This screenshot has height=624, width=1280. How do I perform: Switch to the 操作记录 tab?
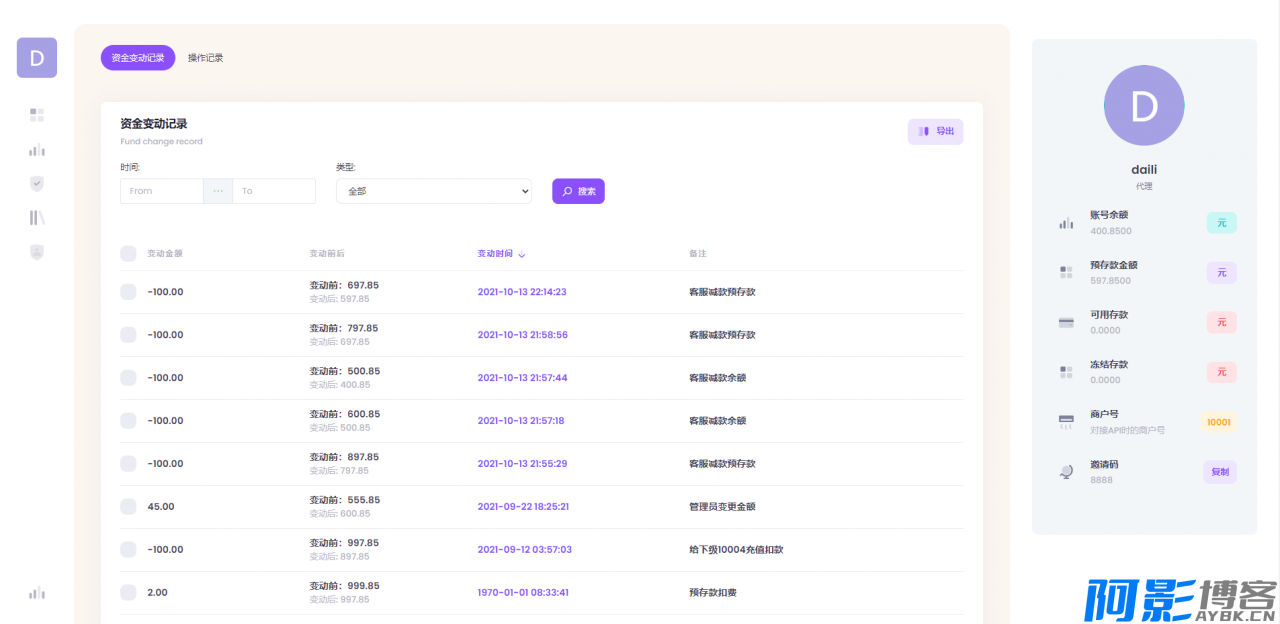(x=206, y=58)
